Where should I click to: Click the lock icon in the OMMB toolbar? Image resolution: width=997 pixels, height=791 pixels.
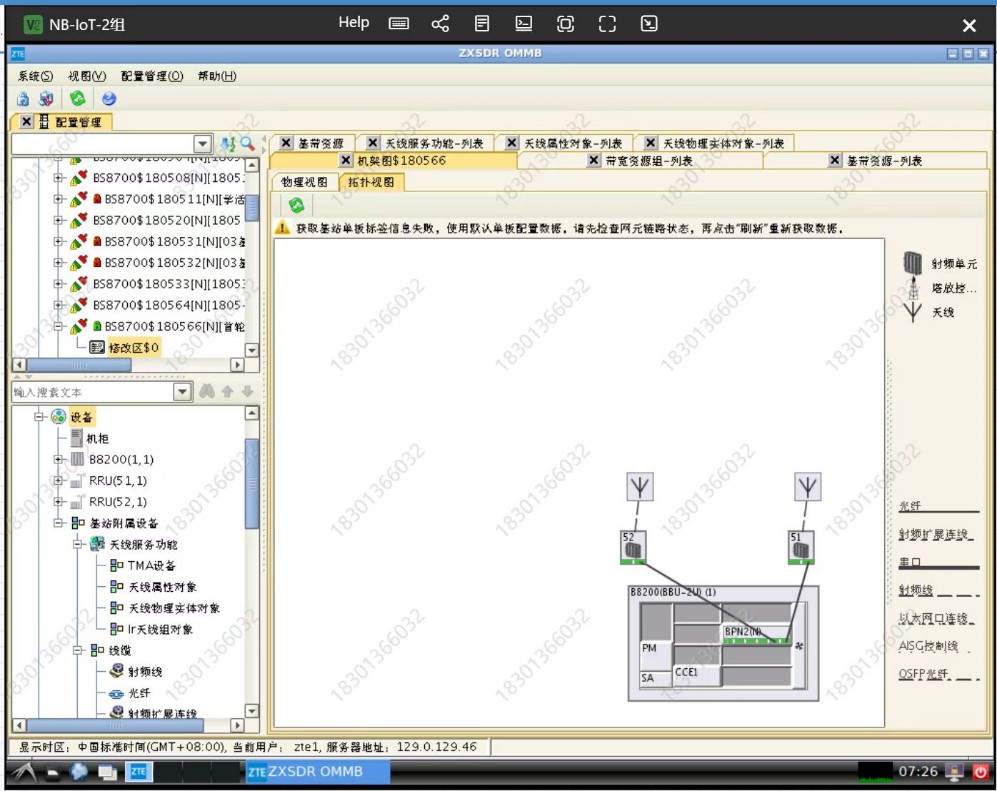point(23,99)
